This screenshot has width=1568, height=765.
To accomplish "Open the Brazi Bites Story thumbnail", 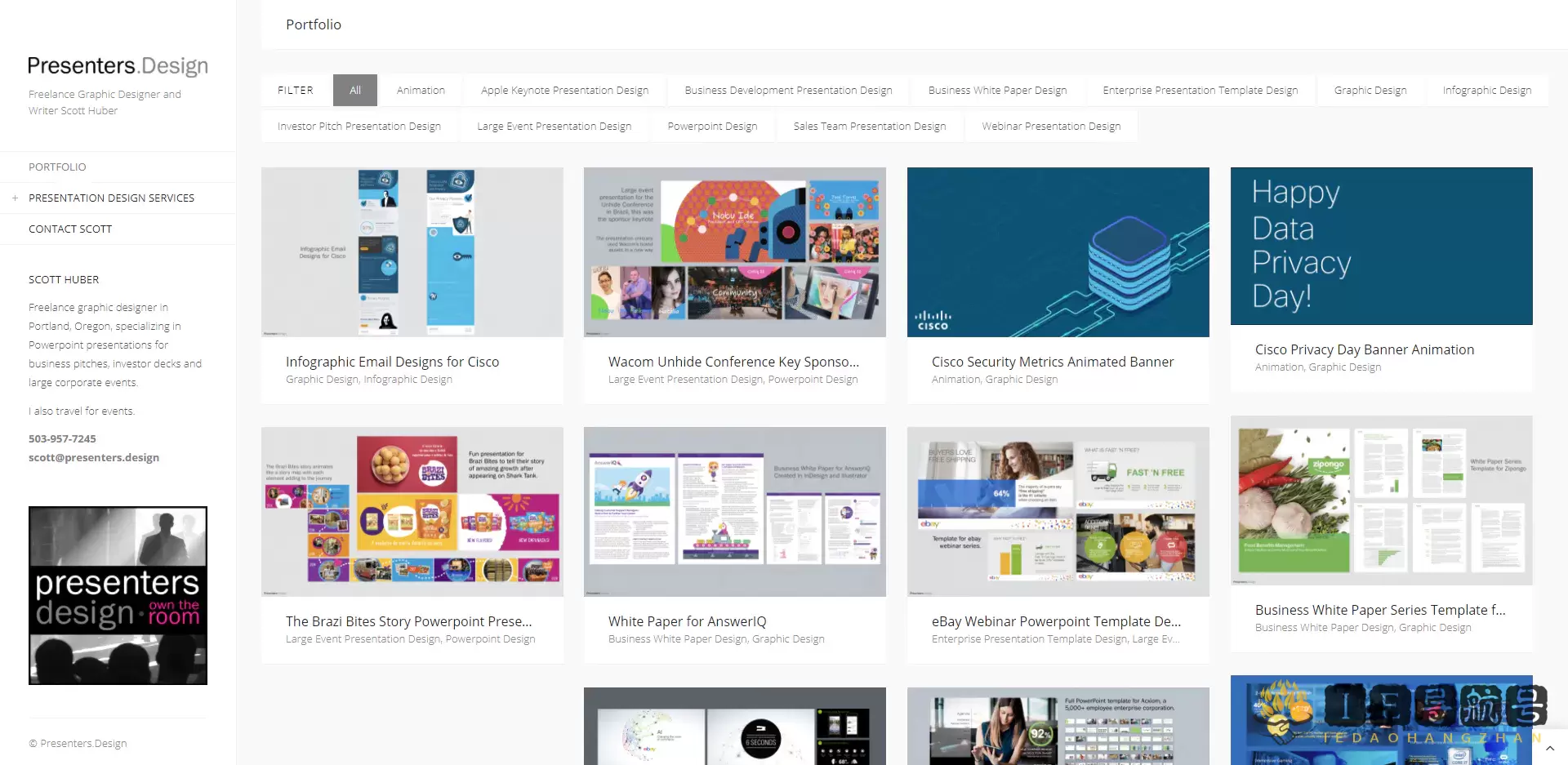I will (x=412, y=512).
